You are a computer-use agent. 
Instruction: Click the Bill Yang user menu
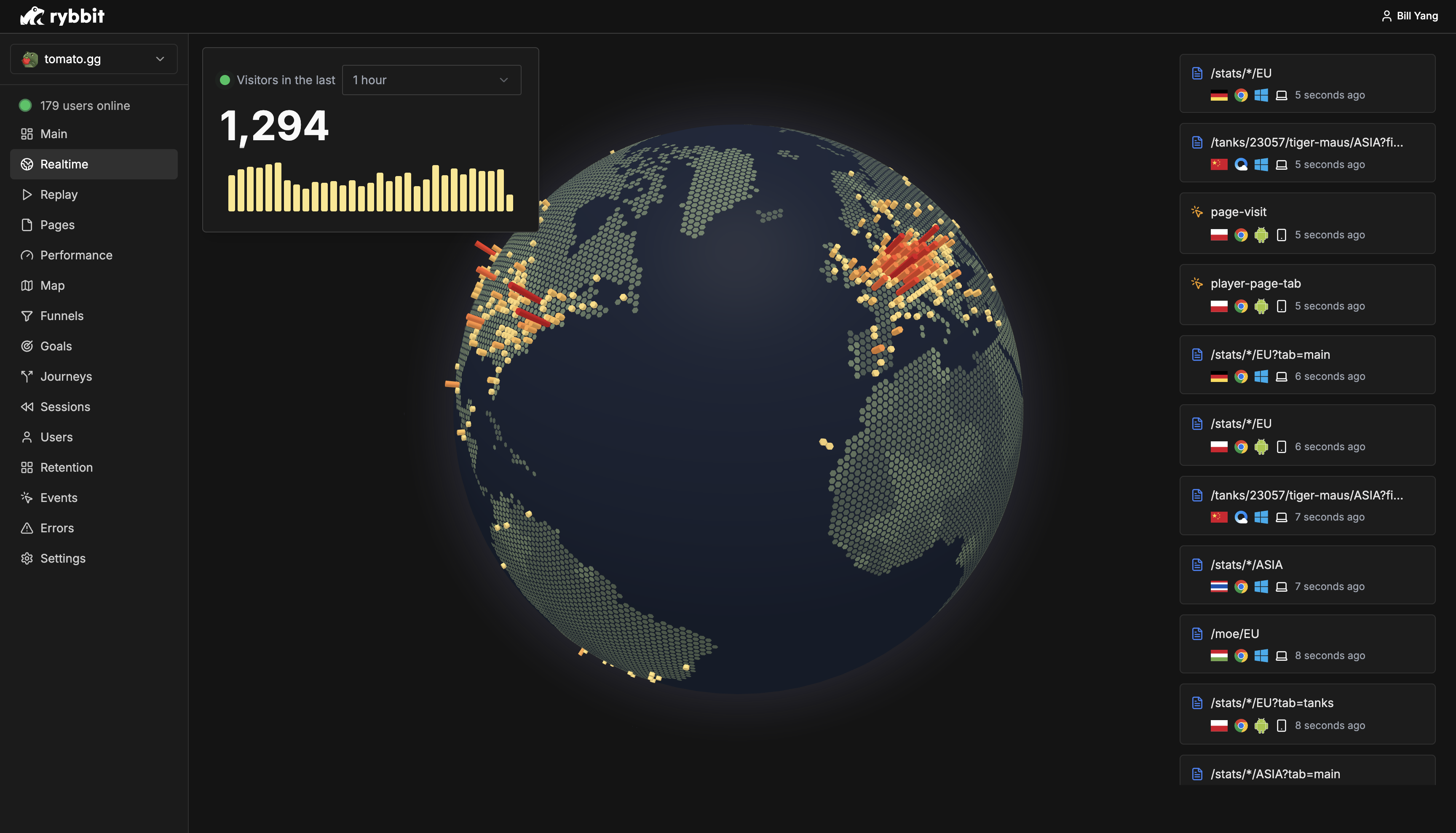[1409, 16]
